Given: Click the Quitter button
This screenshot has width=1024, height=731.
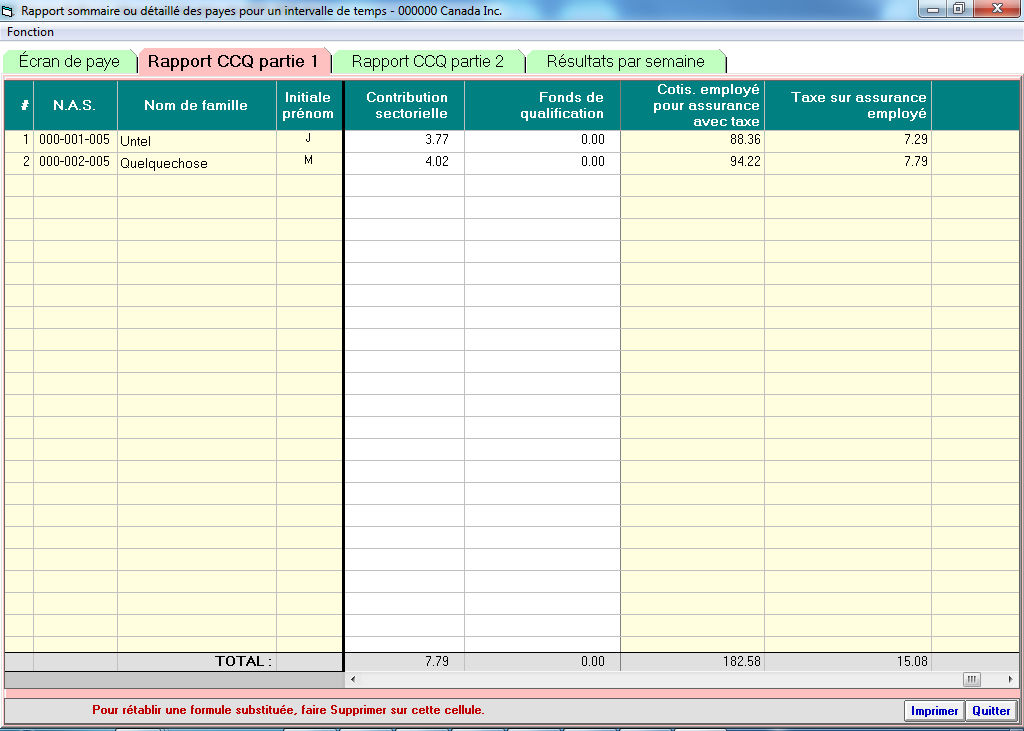Looking at the screenshot, I should tap(991, 711).
